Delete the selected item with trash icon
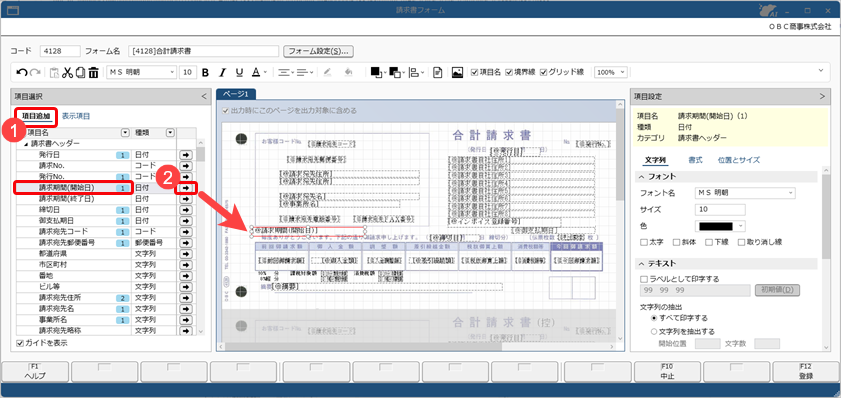This screenshot has width=841, height=398. pos(93,72)
